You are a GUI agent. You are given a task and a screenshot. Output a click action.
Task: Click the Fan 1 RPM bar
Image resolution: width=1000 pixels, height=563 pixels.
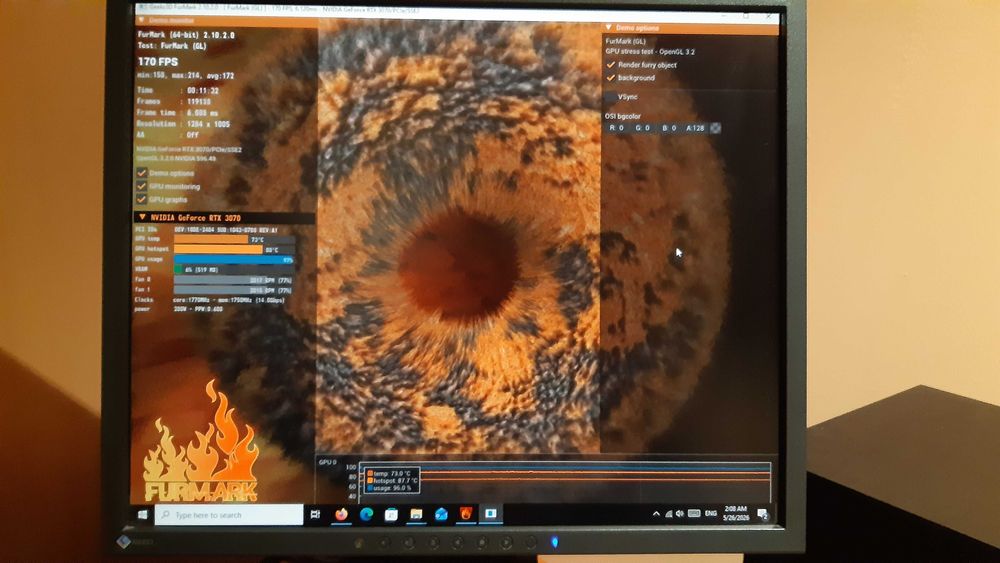[x=234, y=290]
